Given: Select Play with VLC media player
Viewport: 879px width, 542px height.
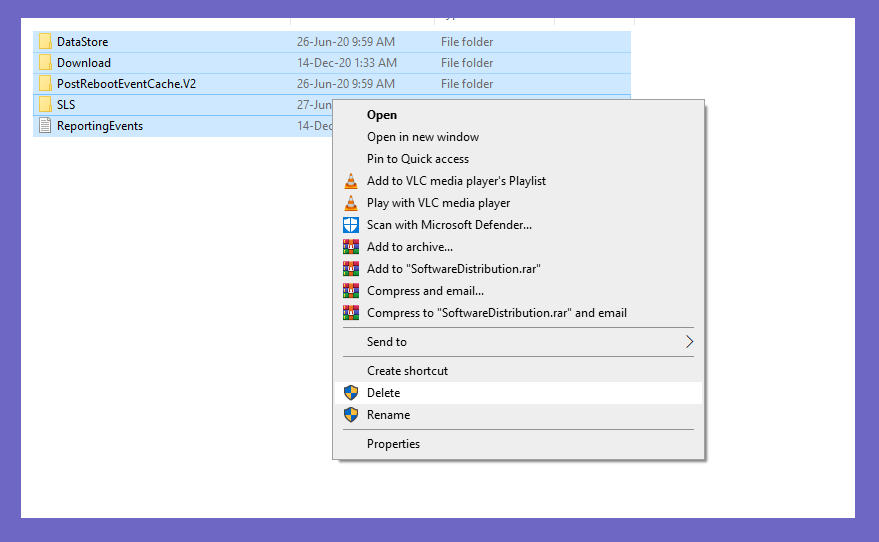Looking at the screenshot, I should [518, 203].
